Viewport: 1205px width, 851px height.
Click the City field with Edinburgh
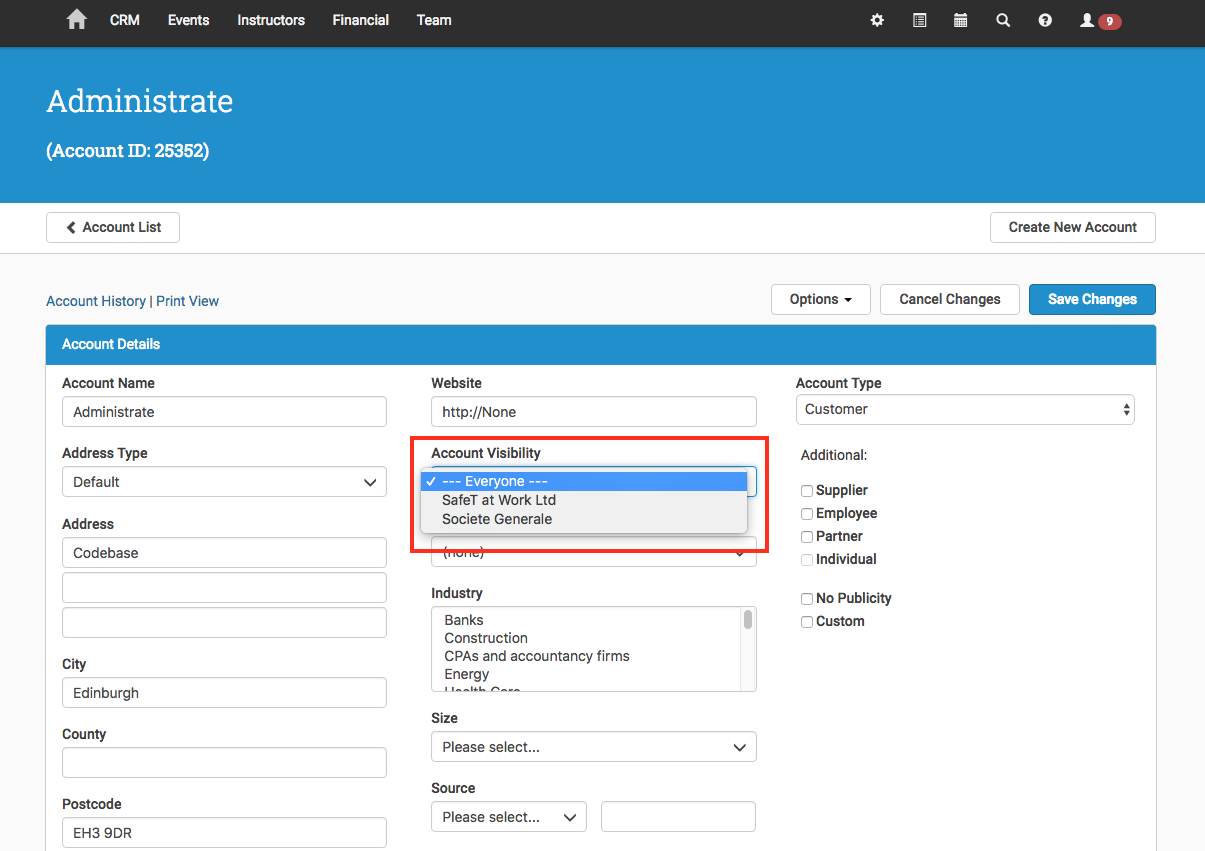(x=224, y=693)
